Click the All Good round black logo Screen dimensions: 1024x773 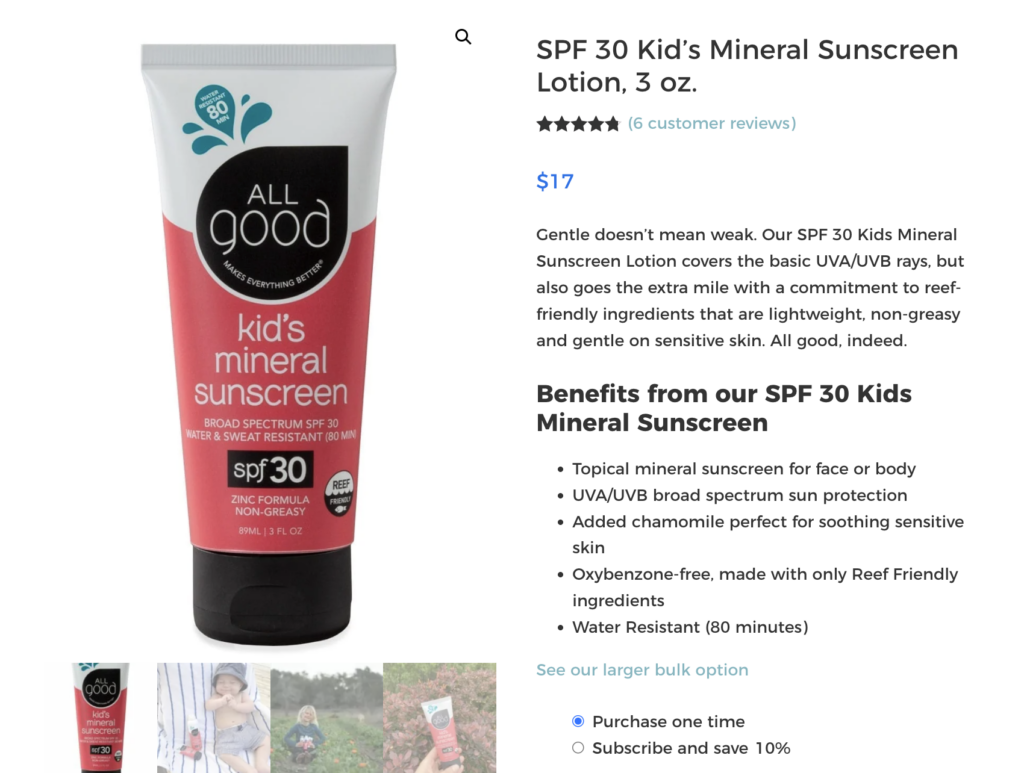[x=272, y=223]
